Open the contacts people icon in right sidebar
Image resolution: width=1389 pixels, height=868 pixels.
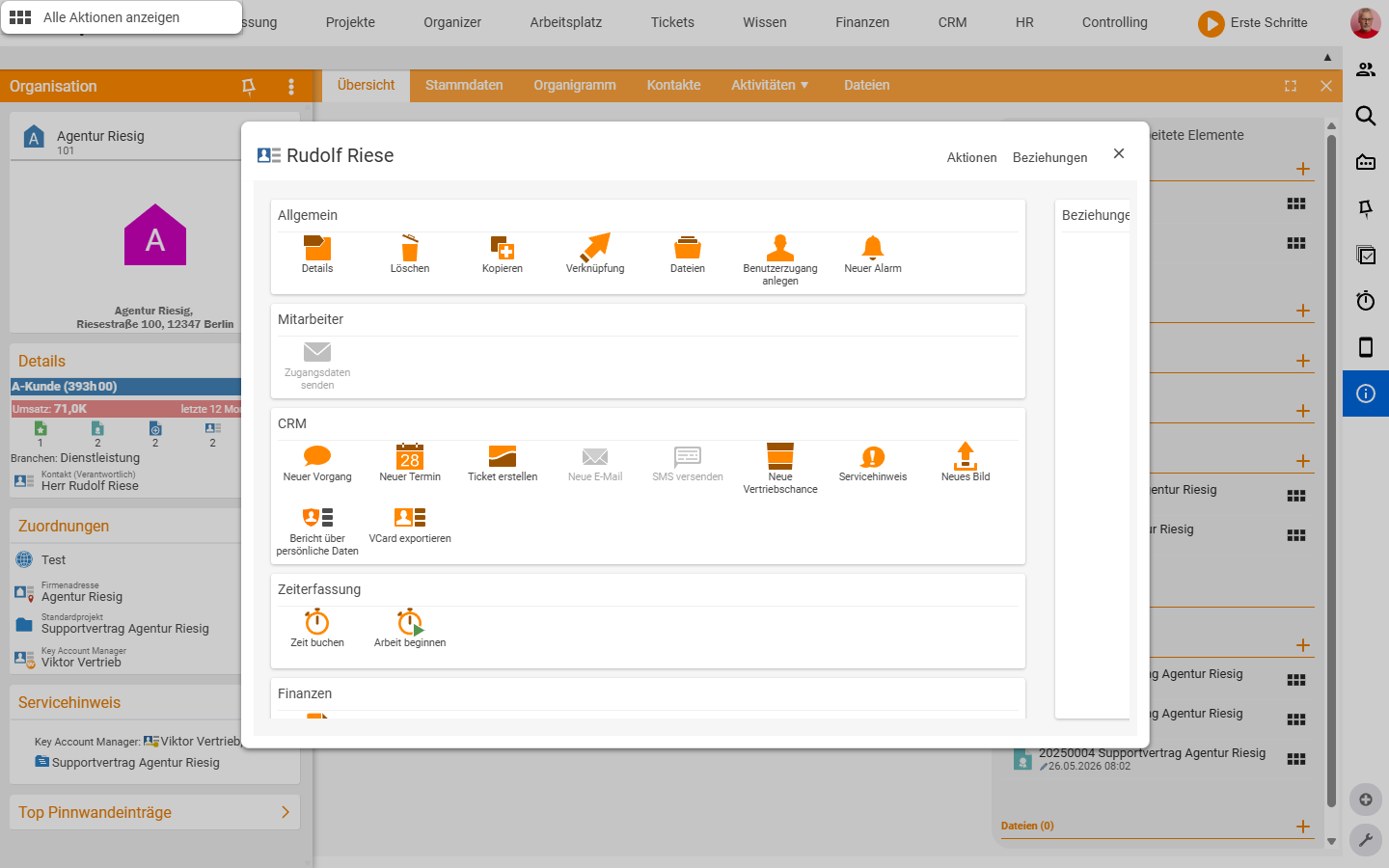click(1366, 69)
